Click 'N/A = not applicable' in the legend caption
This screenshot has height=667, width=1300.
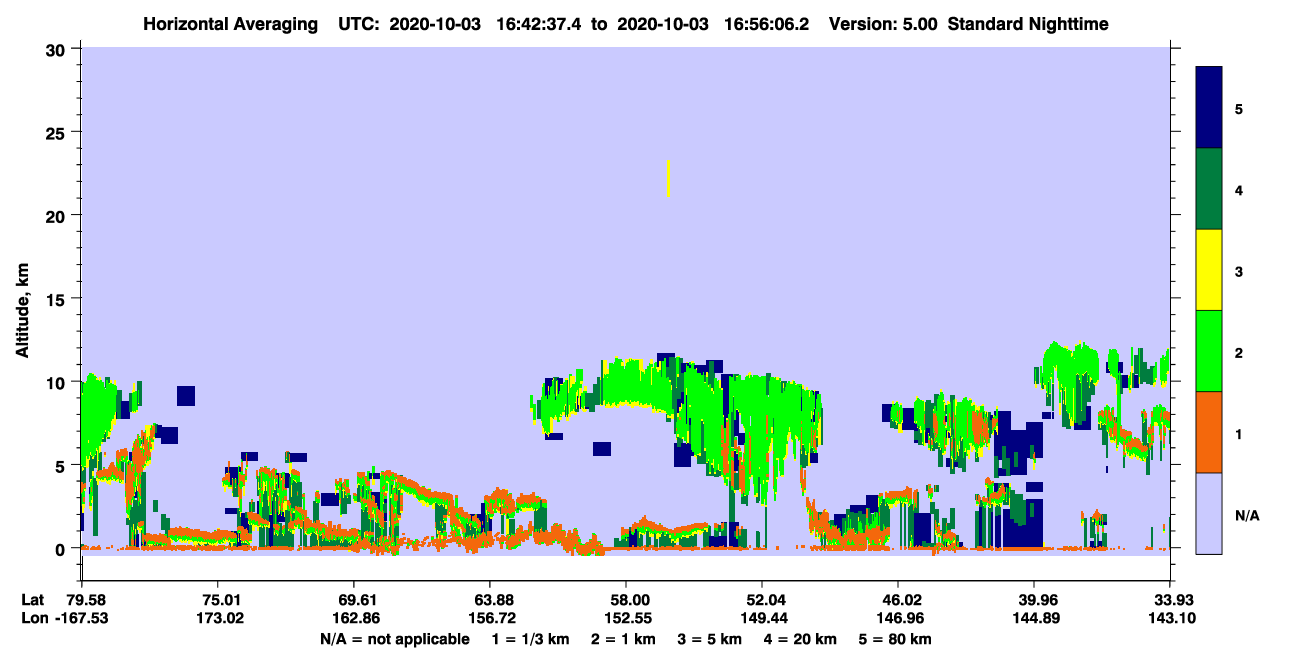tap(395, 639)
